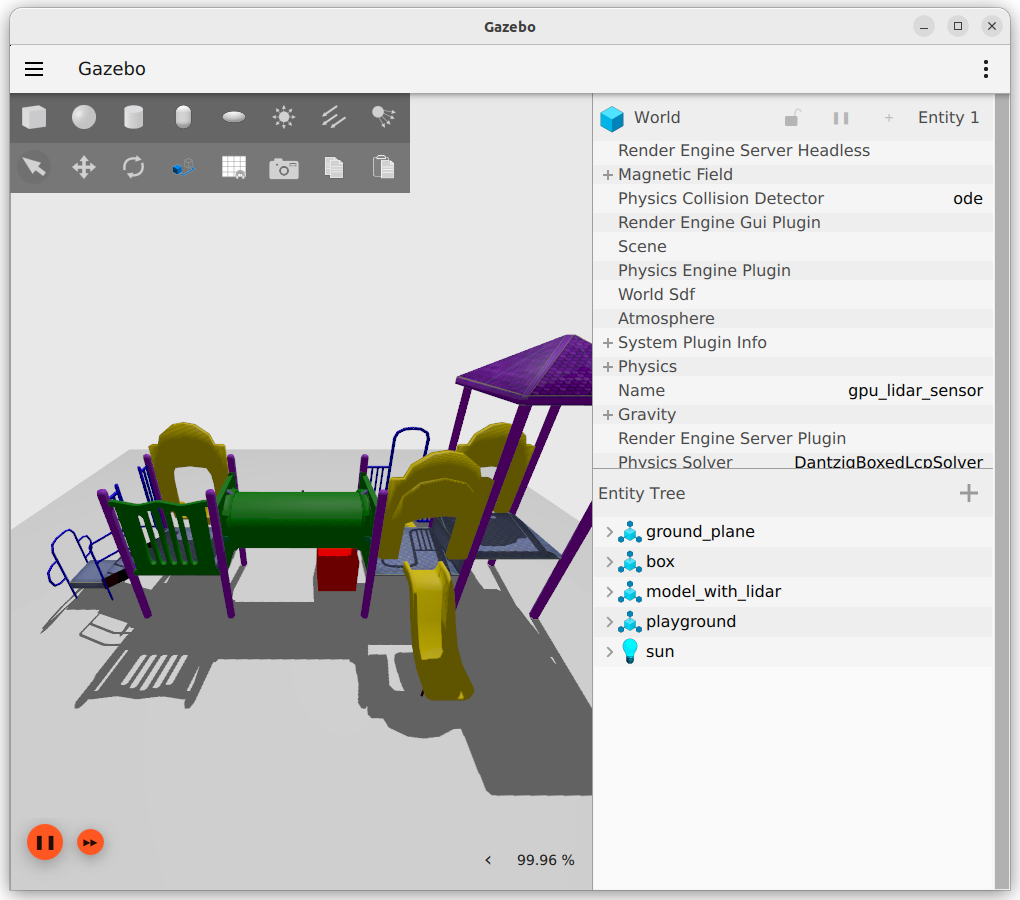
Task: Select the World Sdf row
Action: point(793,295)
